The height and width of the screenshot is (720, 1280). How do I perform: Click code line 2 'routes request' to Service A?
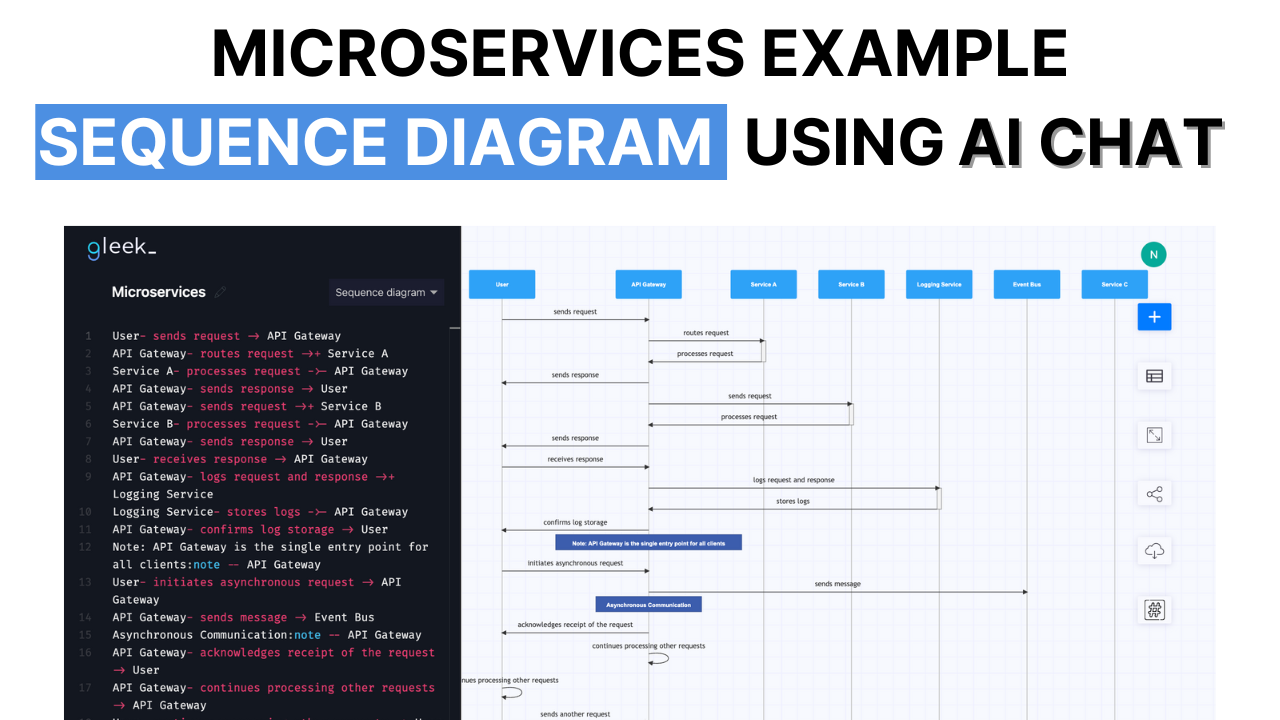(250, 353)
